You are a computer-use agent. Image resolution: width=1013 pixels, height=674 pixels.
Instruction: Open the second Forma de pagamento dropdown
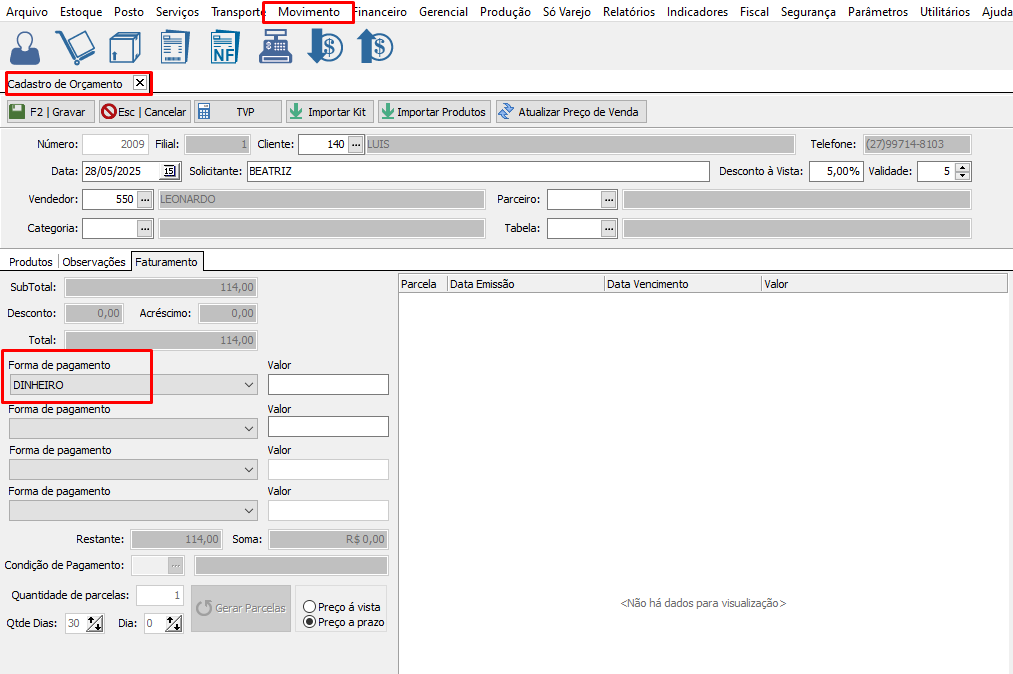249,428
